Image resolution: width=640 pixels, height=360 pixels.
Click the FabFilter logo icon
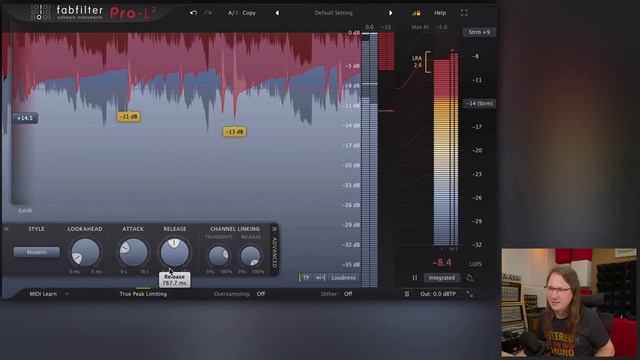pos(40,13)
